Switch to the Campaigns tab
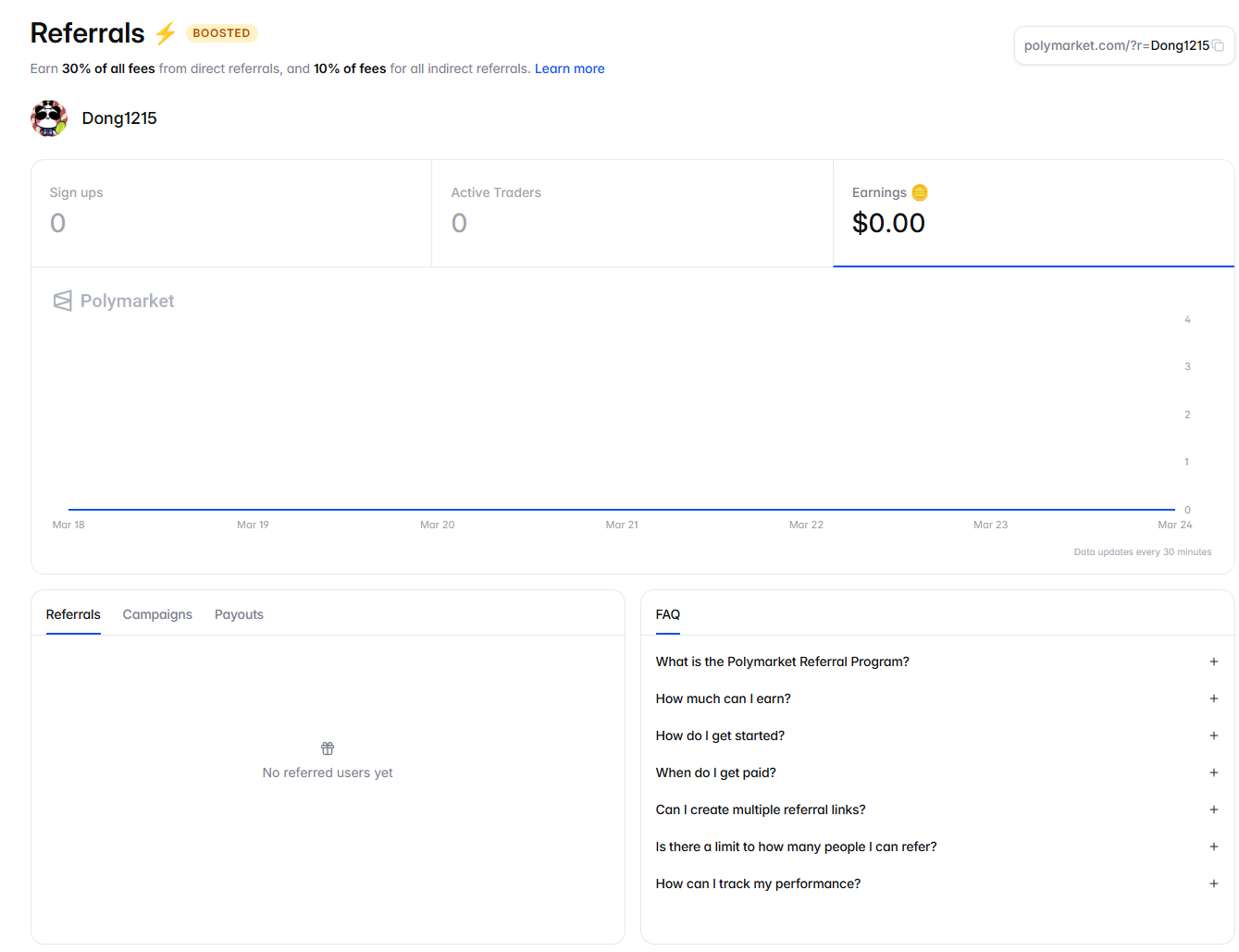Screen dimensions: 1239x952 point(157,614)
